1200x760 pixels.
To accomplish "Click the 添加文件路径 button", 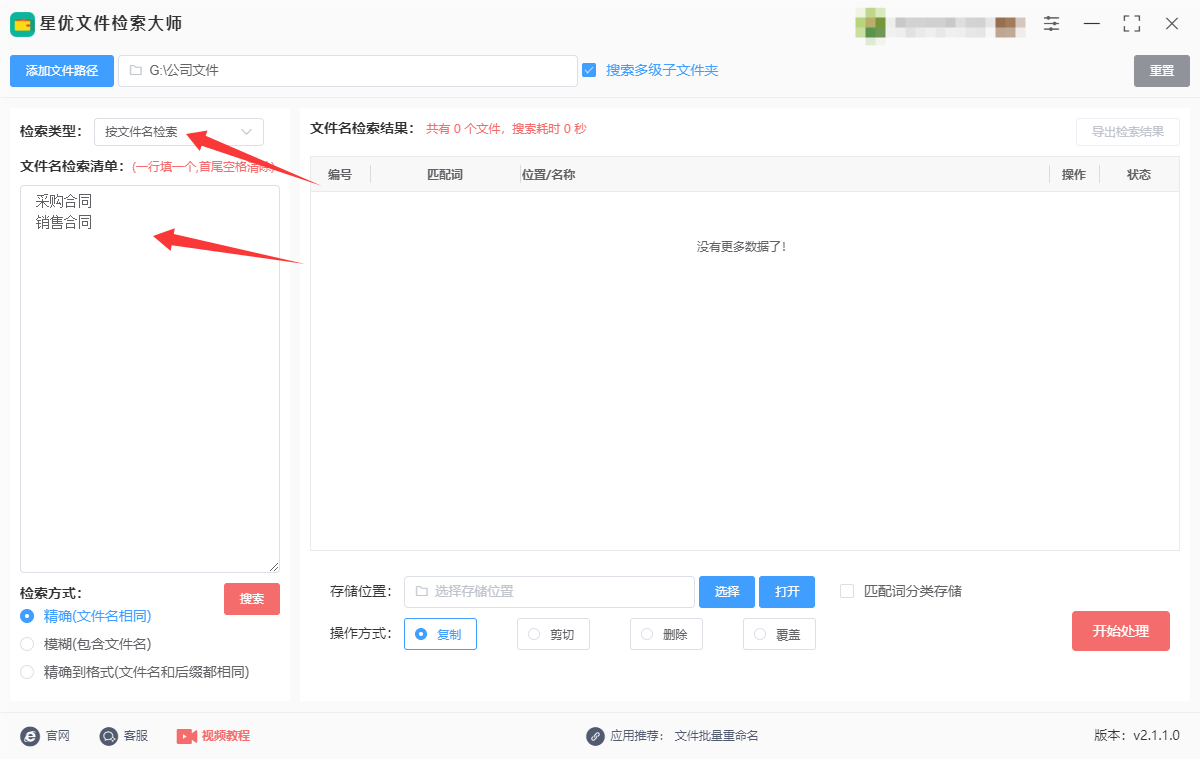I will point(62,71).
